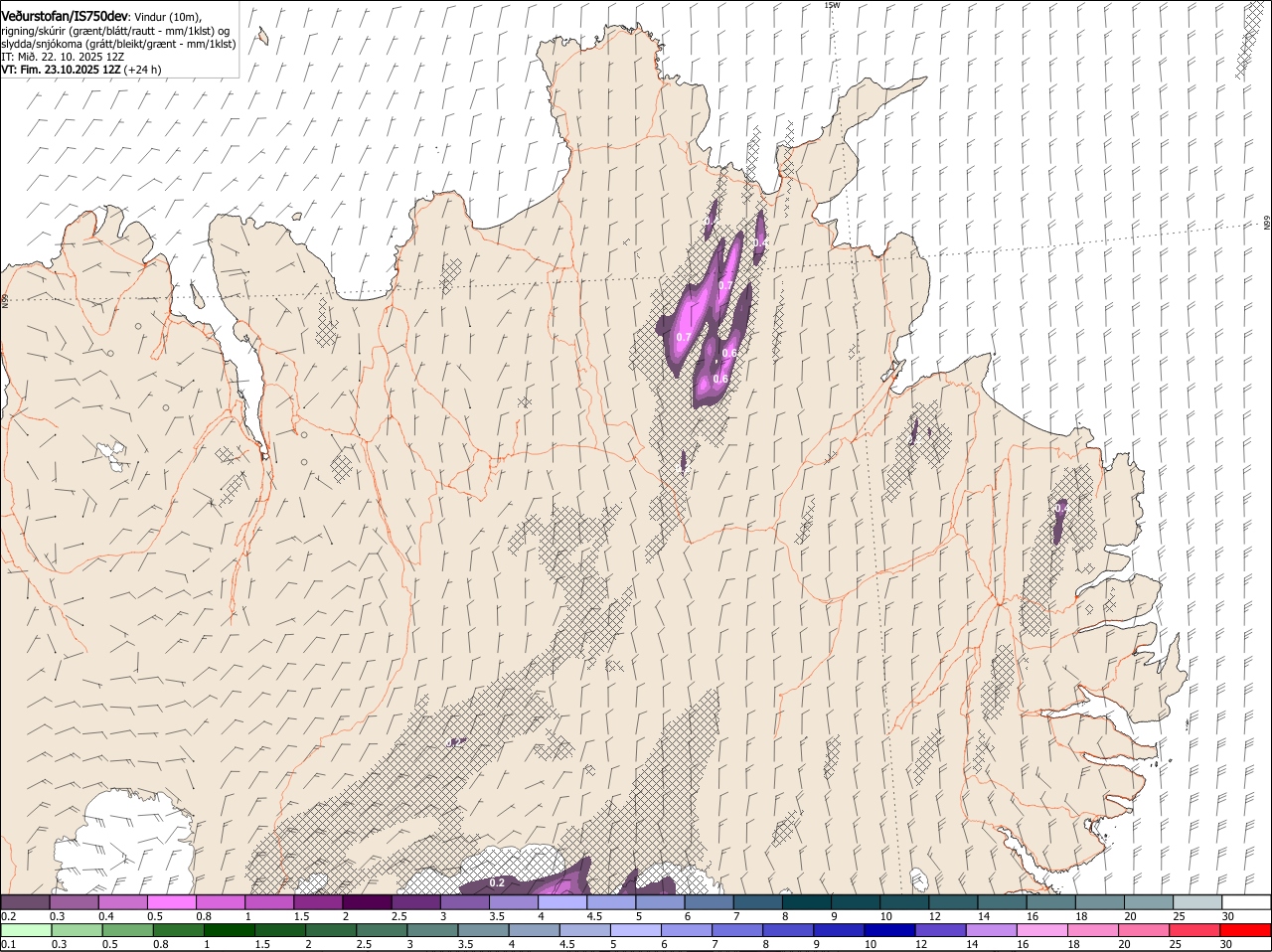Select the upper legend swatch labeled 12
This screenshot has width=1272, height=952.
[953, 902]
